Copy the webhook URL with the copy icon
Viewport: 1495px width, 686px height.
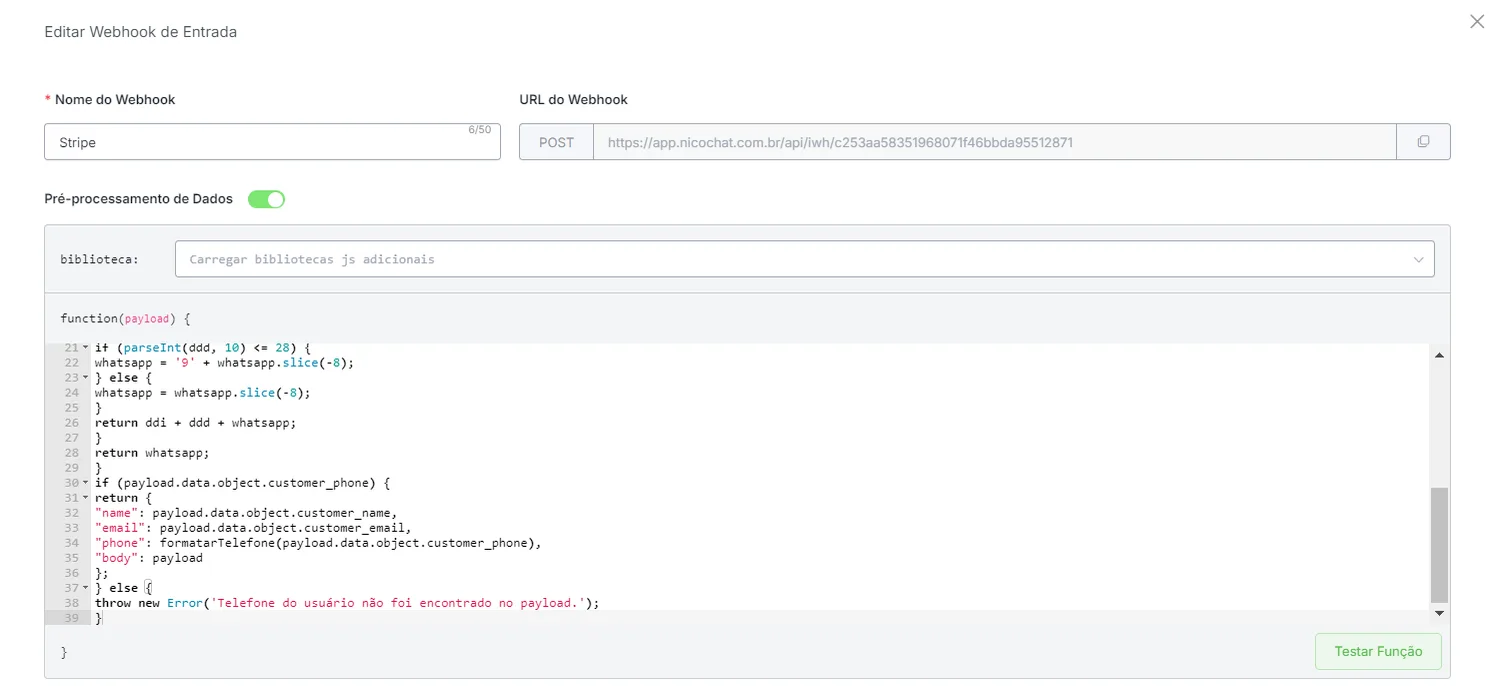pos(1423,142)
